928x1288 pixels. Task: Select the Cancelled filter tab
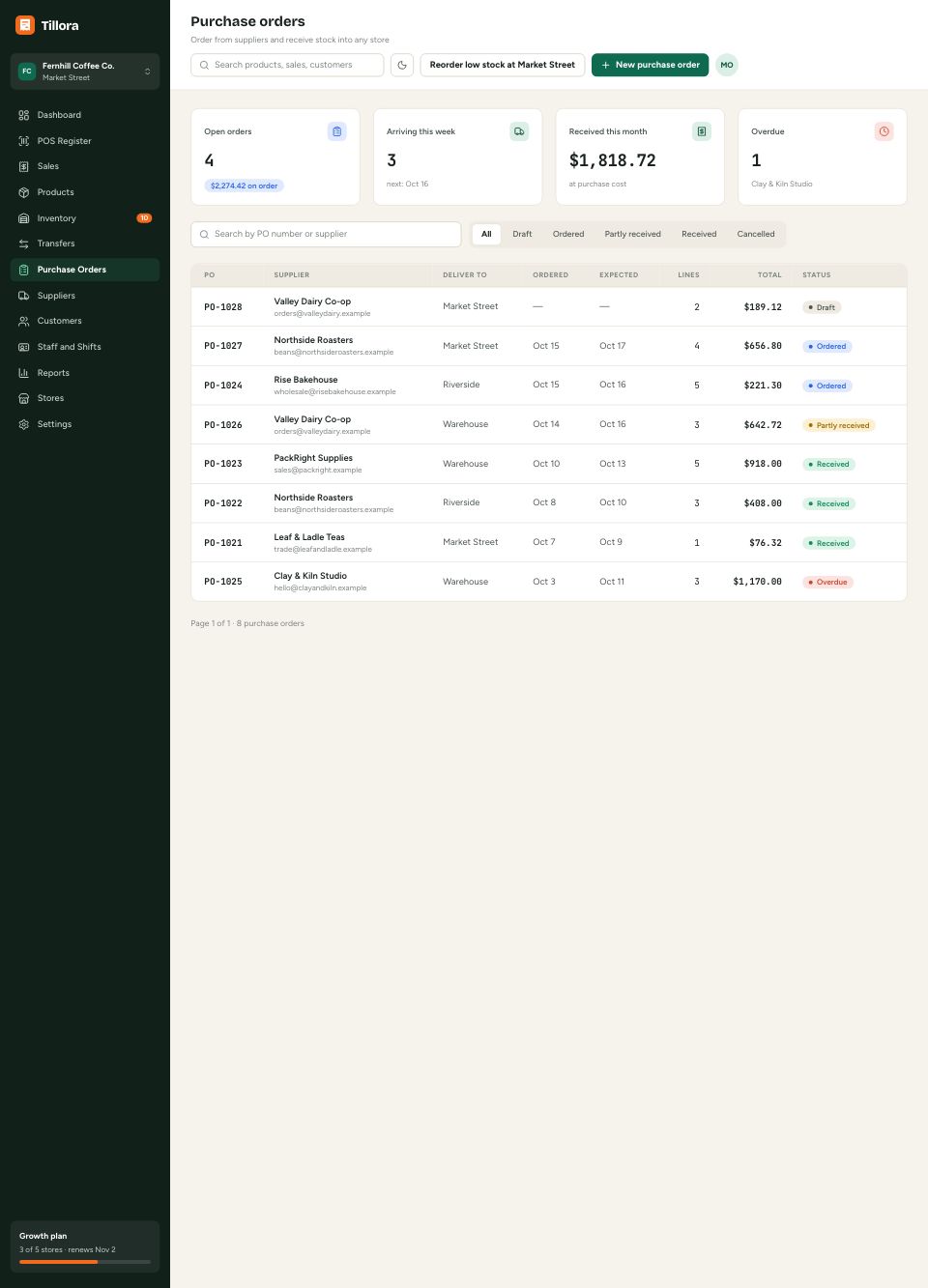coord(756,234)
